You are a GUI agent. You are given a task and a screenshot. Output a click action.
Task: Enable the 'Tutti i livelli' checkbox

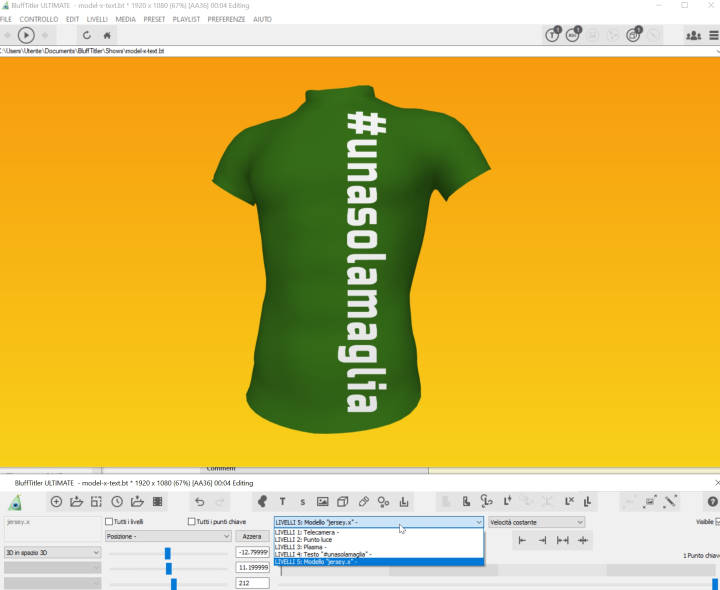click(x=109, y=522)
